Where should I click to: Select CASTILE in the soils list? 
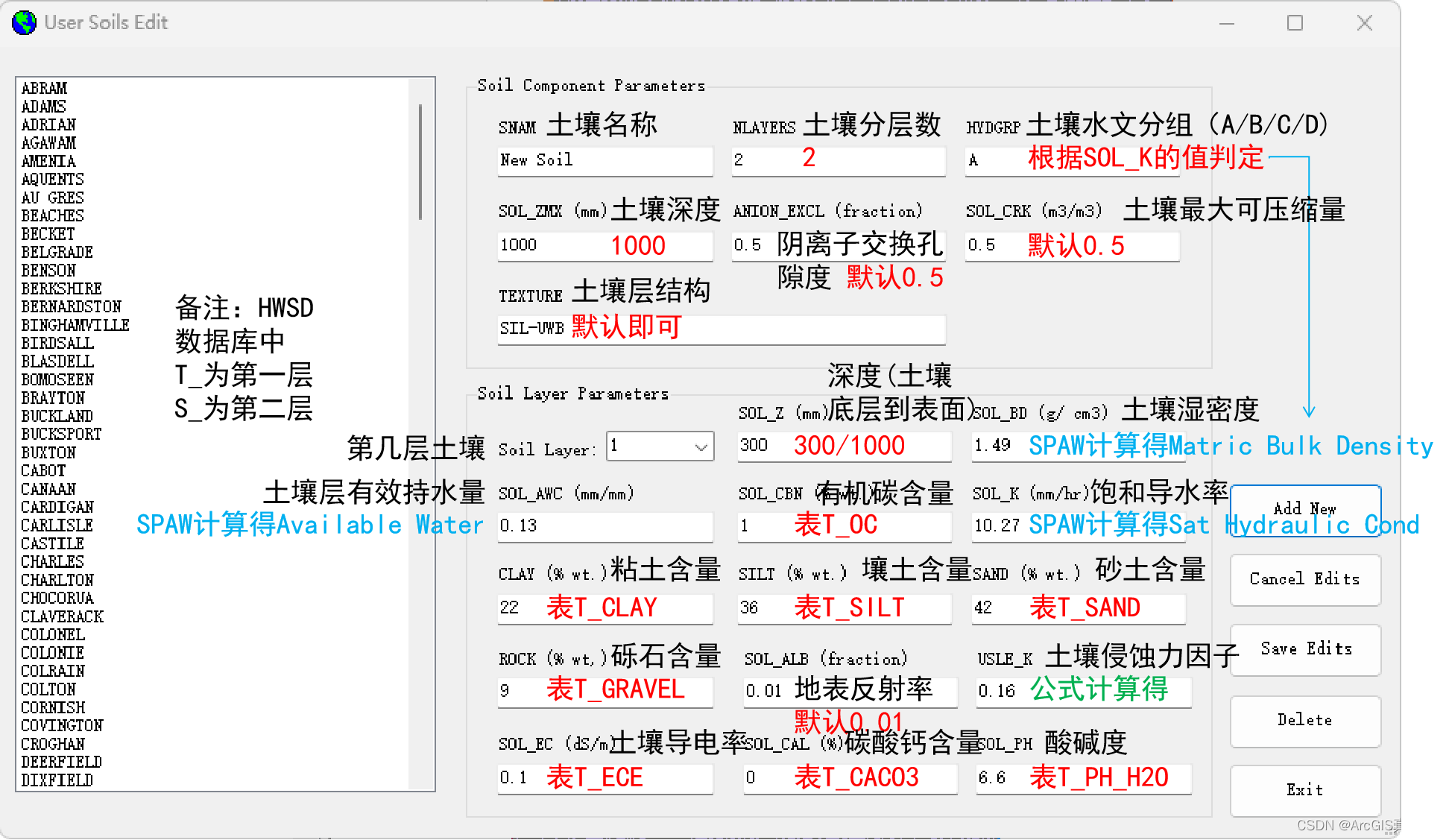coord(52,544)
